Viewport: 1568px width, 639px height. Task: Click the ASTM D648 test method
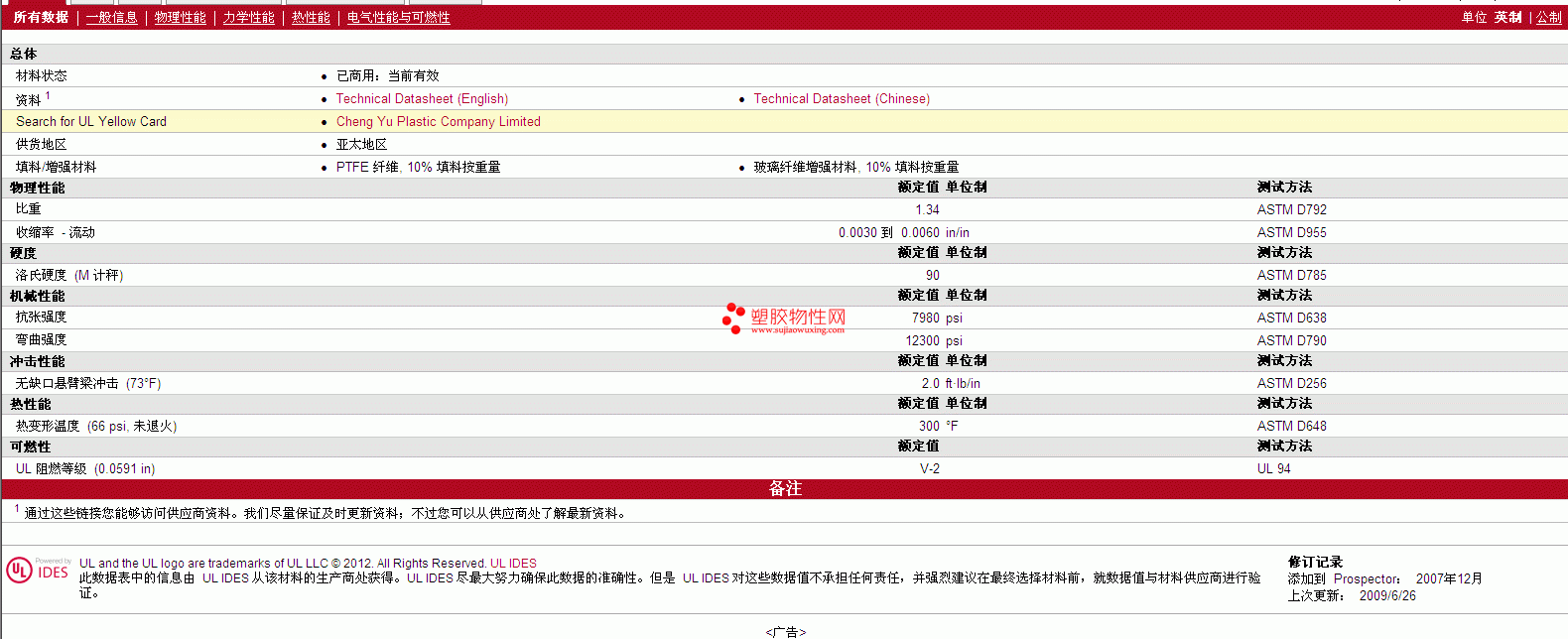click(x=1291, y=426)
